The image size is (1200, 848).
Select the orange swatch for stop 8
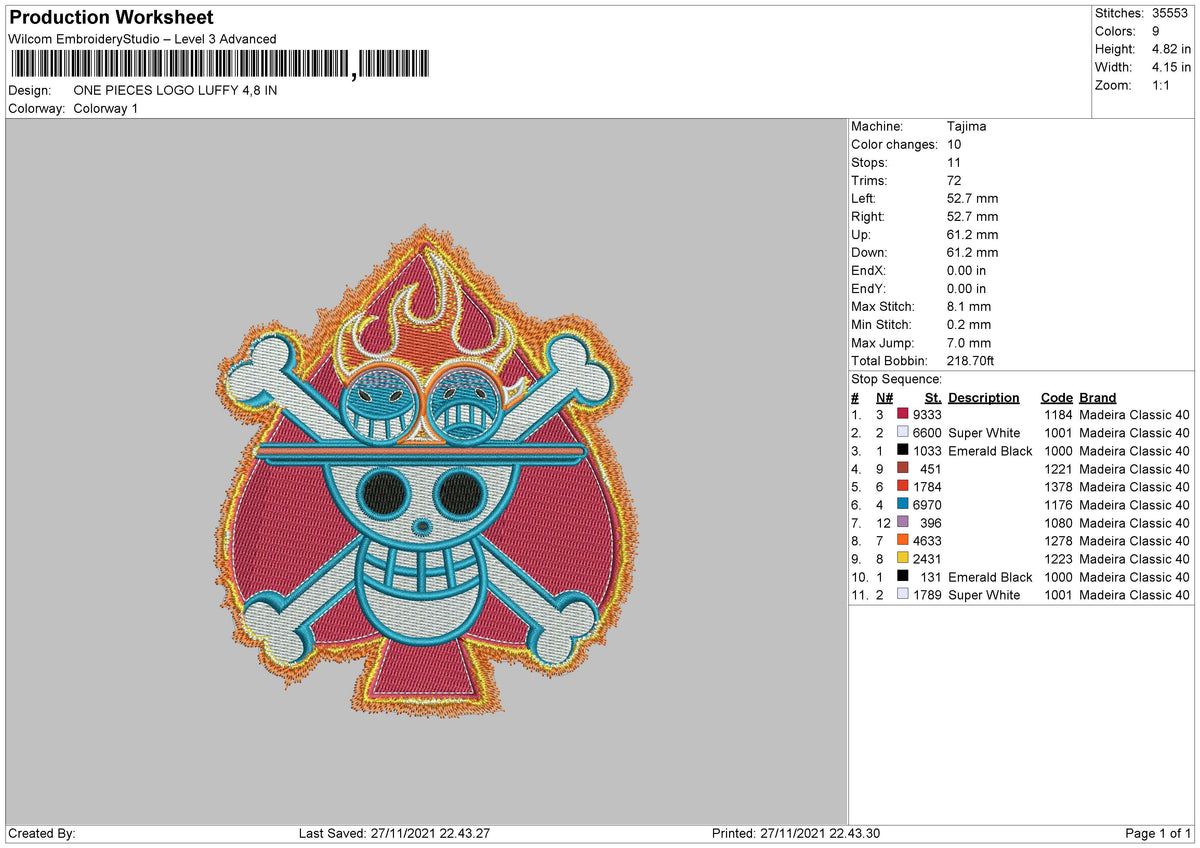905,541
